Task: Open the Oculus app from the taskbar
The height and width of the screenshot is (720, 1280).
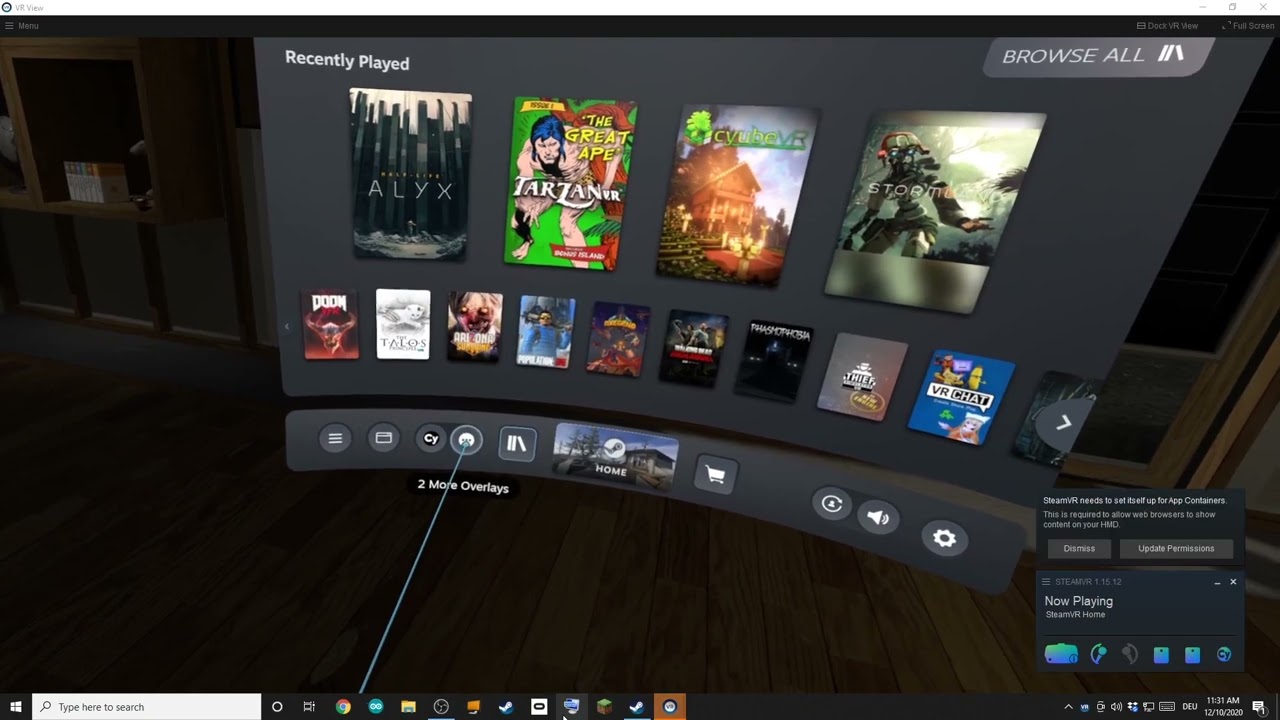Action: coord(539,707)
